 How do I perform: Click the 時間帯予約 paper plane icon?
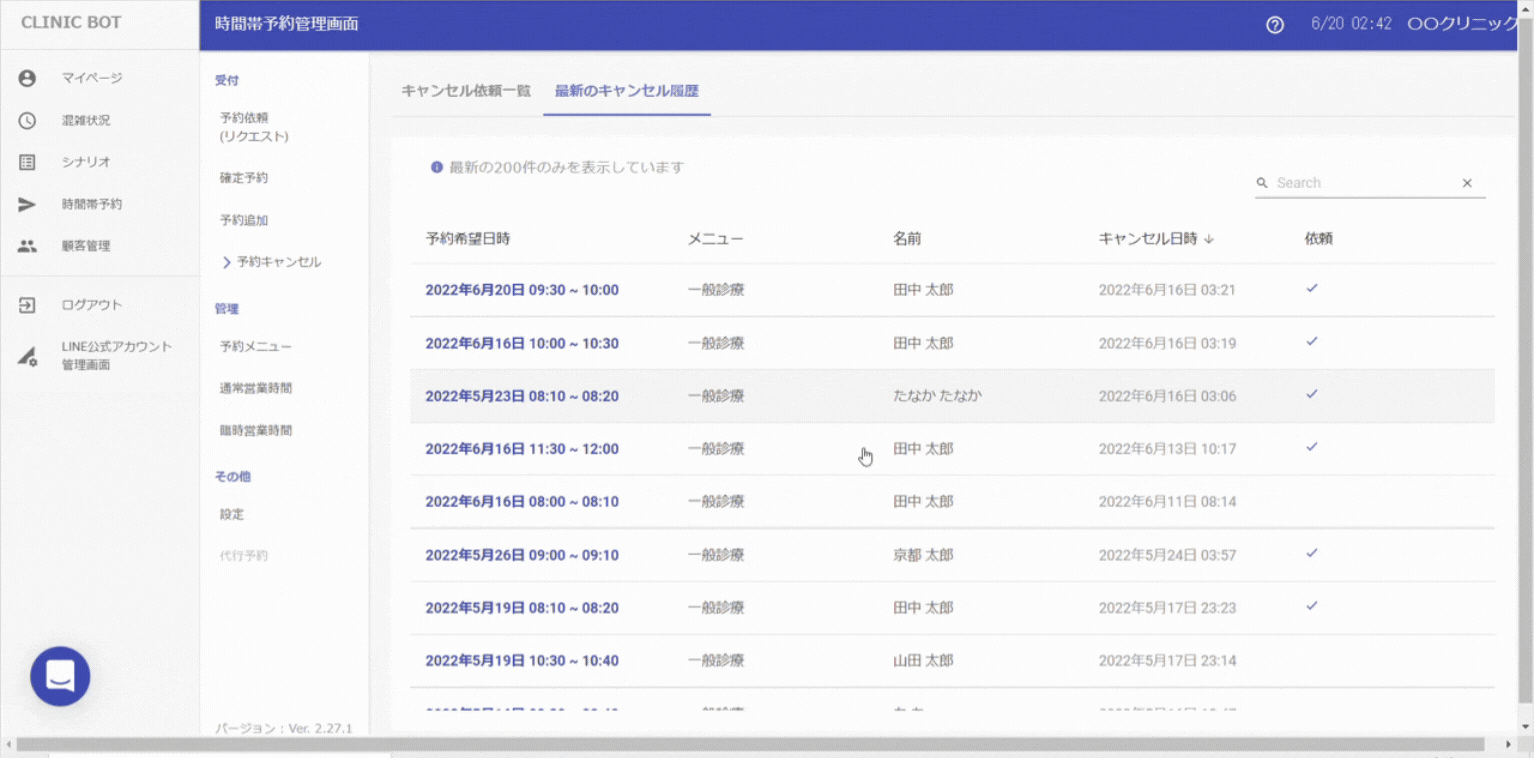27,204
